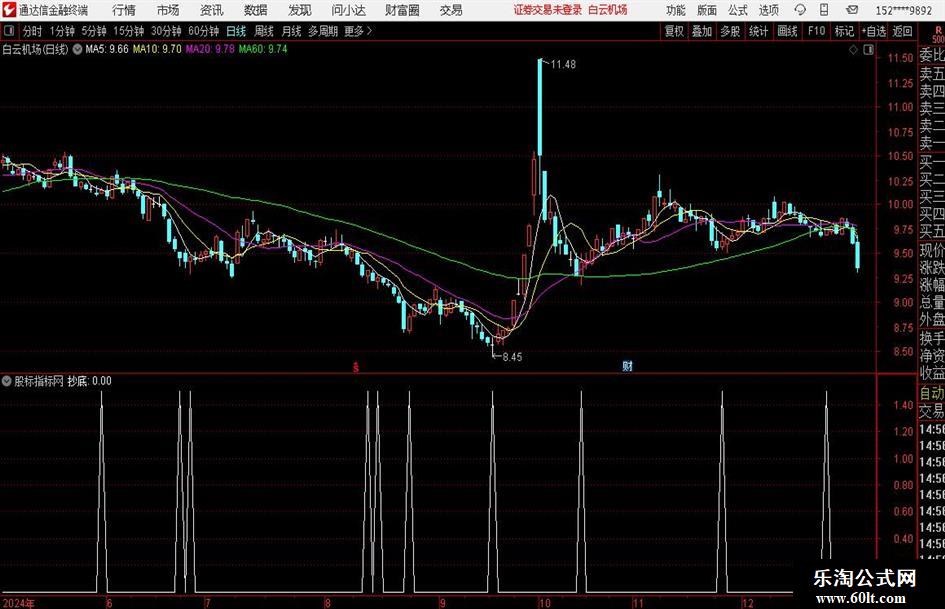Add stock with +自选 button
Screen dimensions: 945x609
(874, 31)
